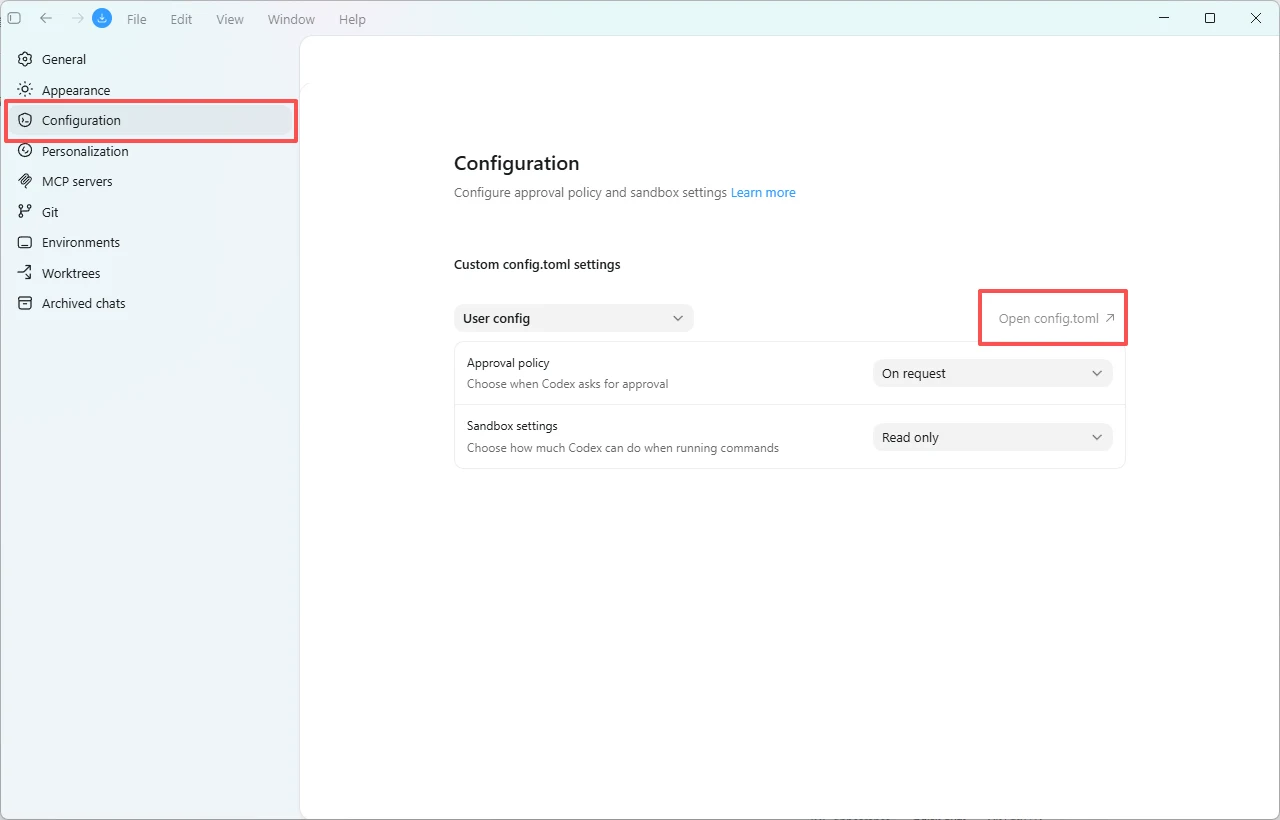The width and height of the screenshot is (1280, 820).
Task: Click the text 'Choose when Codex asks for approval'
Action: tap(567, 384)
